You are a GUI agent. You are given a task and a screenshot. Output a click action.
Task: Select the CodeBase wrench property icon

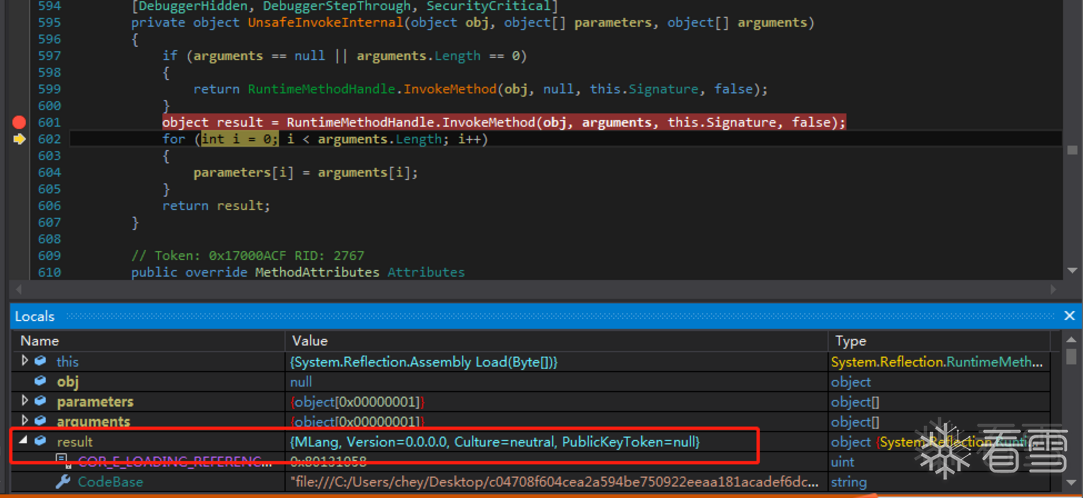[x=63, y=481]
